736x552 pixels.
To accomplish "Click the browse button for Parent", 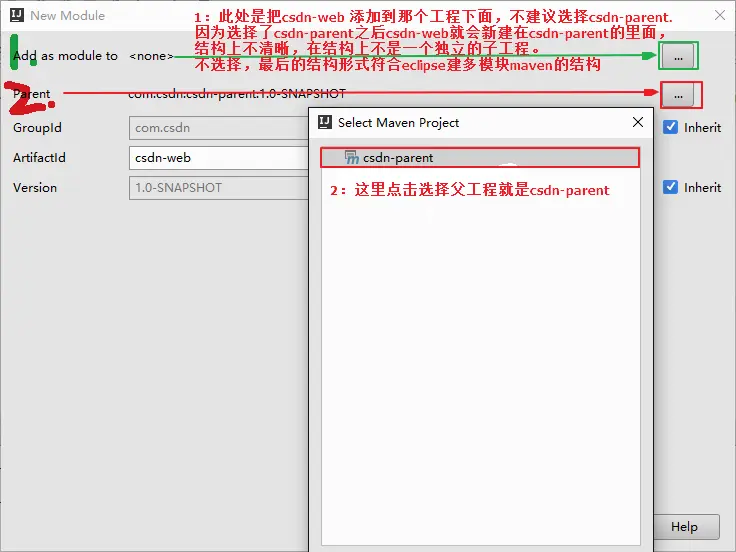I will 678,95.
